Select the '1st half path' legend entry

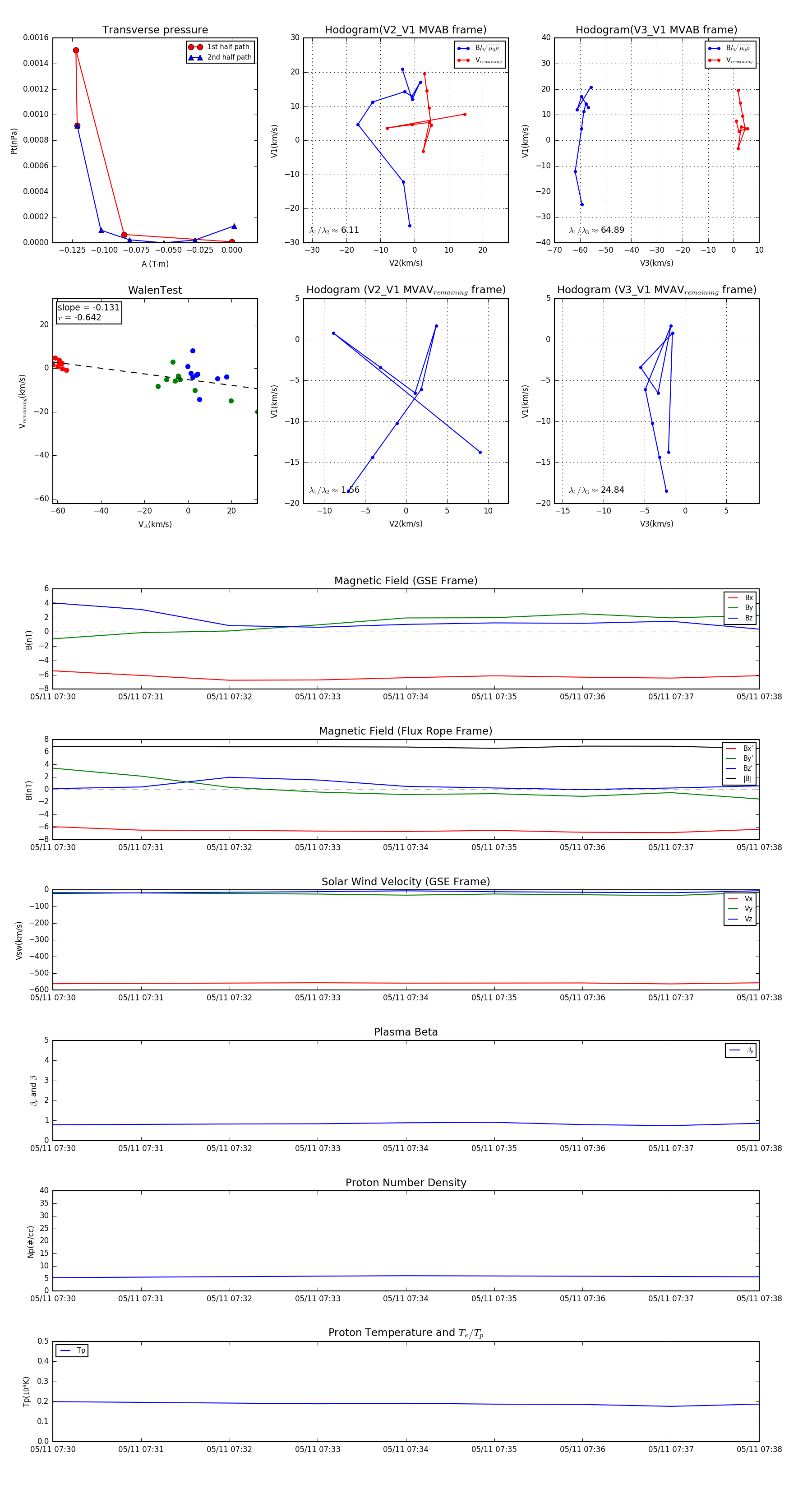click(220, 47)
